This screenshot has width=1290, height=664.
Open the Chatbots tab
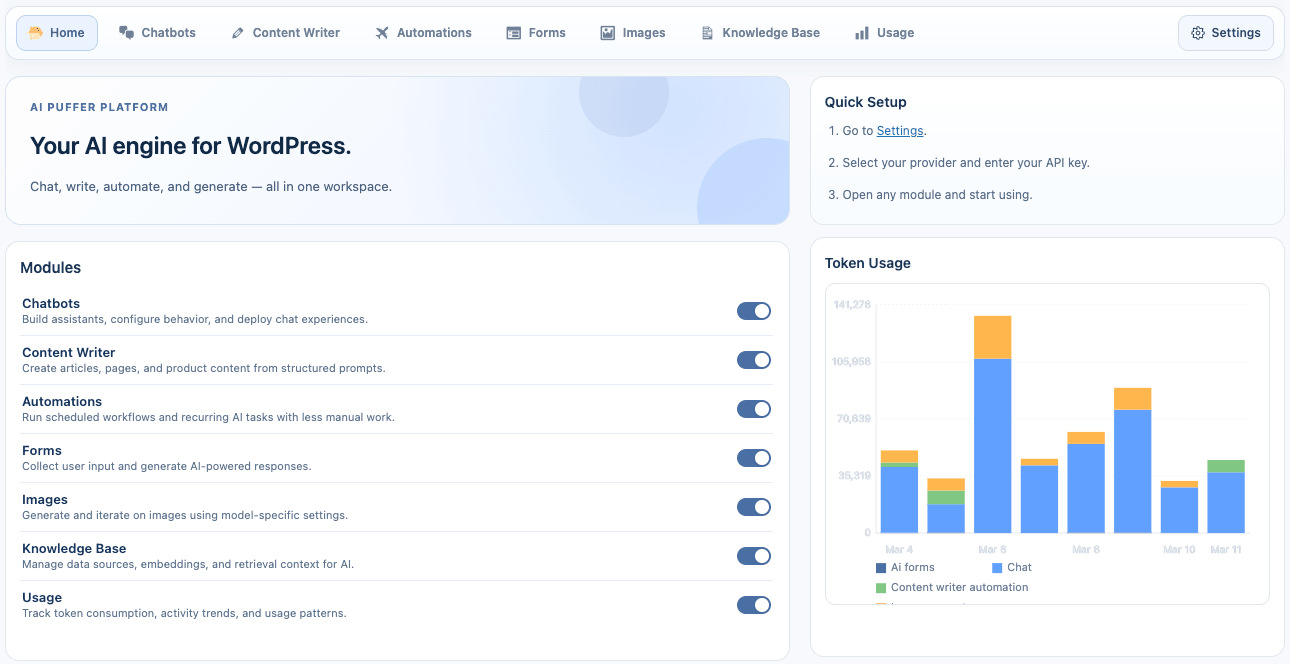(158, 33)
